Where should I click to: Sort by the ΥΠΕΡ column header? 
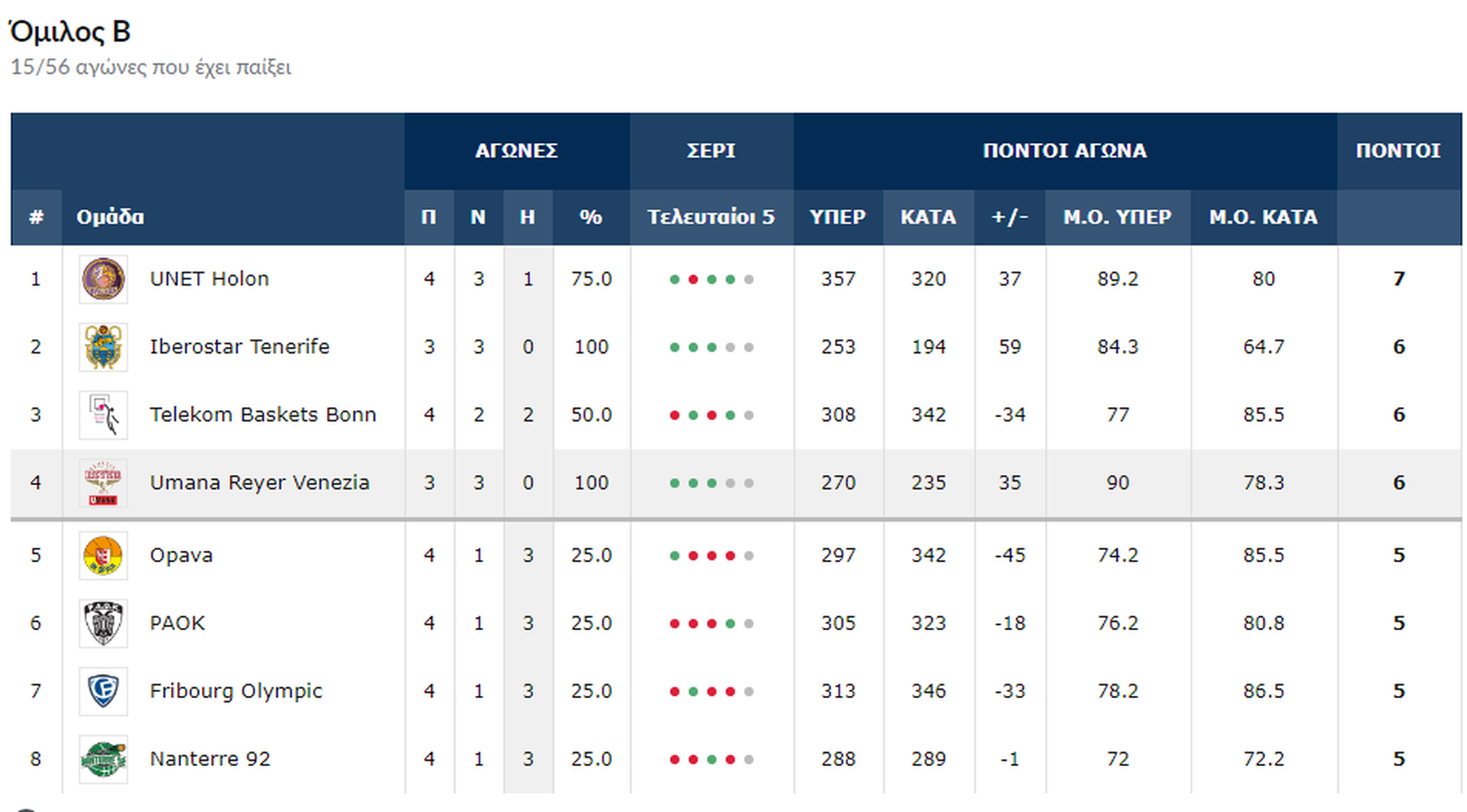[837, 218]
